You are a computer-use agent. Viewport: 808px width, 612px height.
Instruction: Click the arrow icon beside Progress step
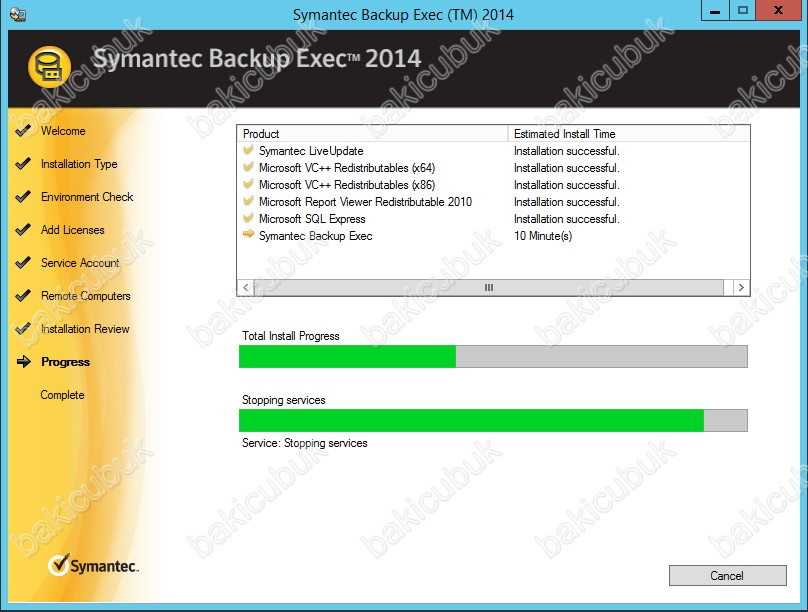click(24, 362)
